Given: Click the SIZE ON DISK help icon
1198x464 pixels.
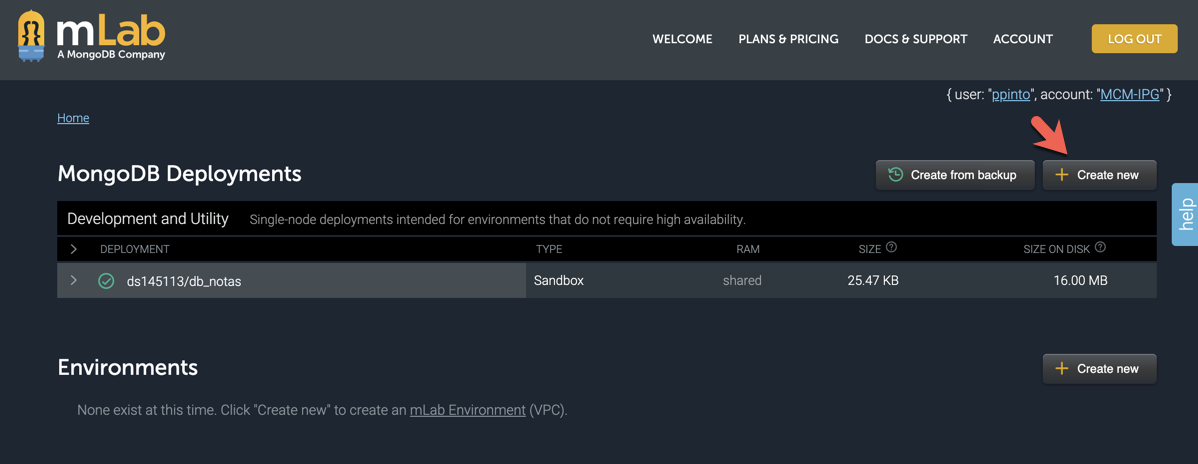Looking at the screenshot, I should [x=1100, y=247].
